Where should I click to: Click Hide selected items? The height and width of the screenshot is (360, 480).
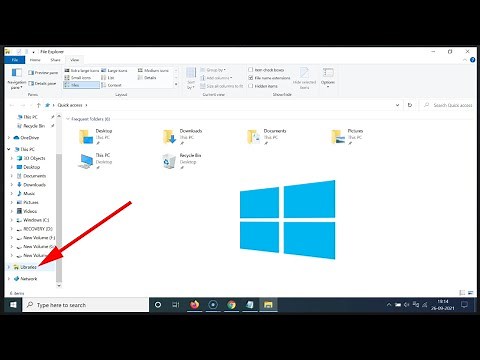(x=304, y=78)
